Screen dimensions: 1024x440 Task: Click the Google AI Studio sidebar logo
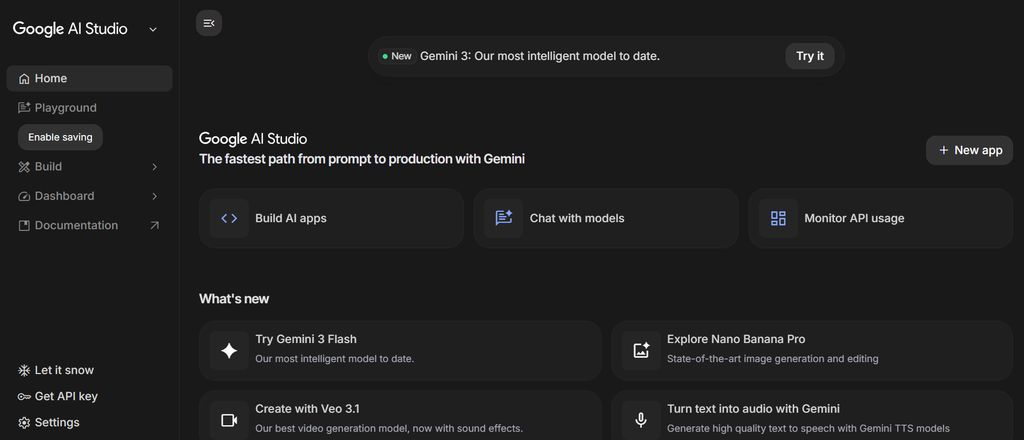[70, 29]
